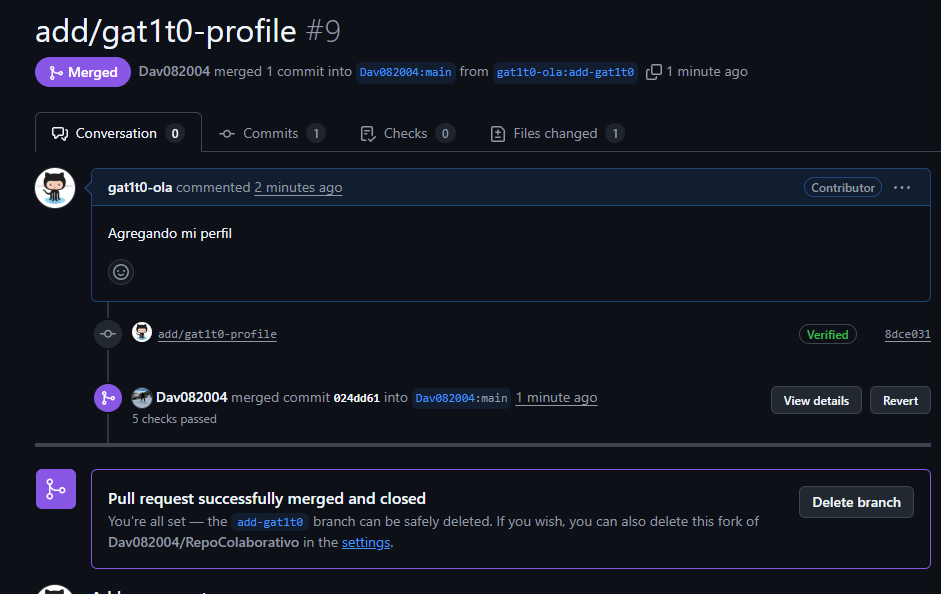The width and height of the screenshot is (941, 594).
Task: Open the settings link
Action: pyautogui.click(x=366, y=542)
